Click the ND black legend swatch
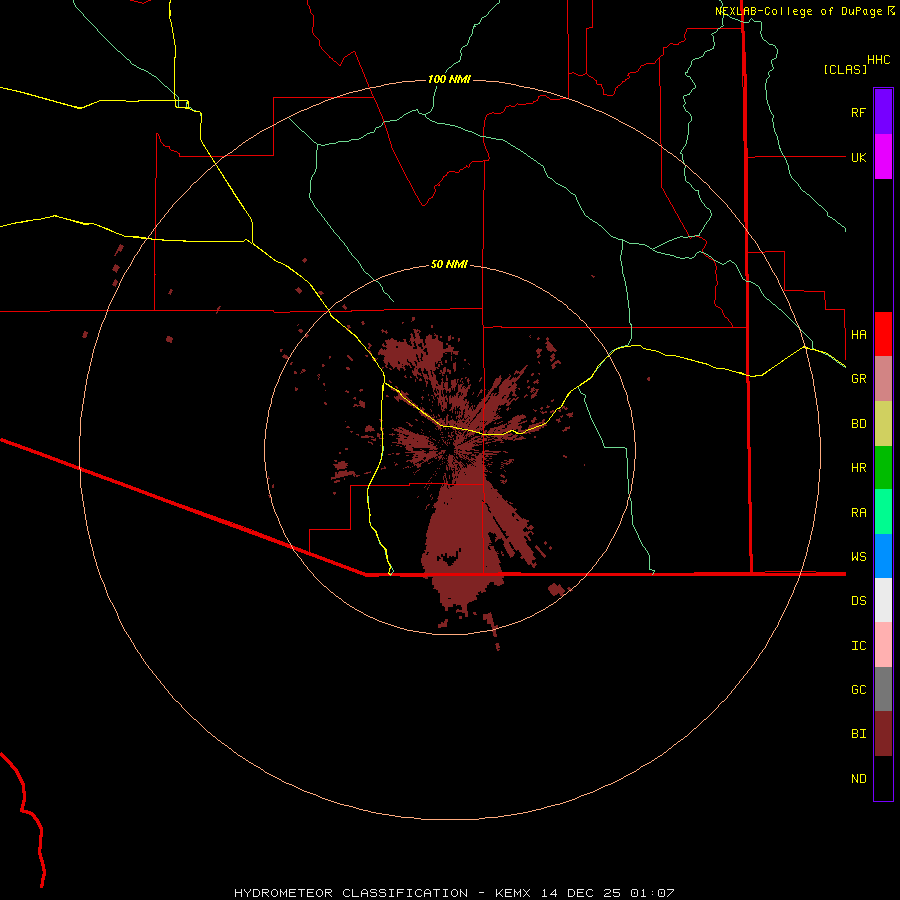The width and height of the screenshot is (900, 900). pyautogui.click(x=883, y=778)
